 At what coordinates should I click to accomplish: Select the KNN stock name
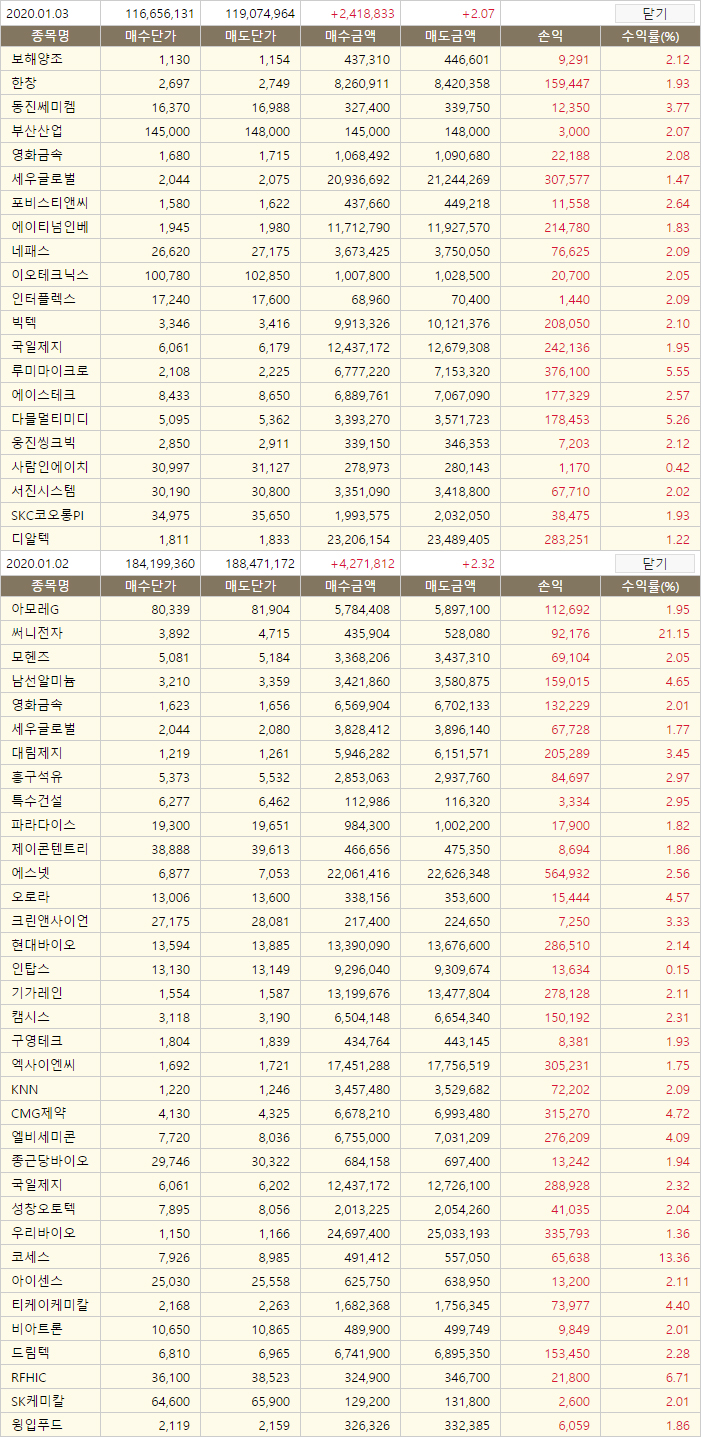[24, 1089]
